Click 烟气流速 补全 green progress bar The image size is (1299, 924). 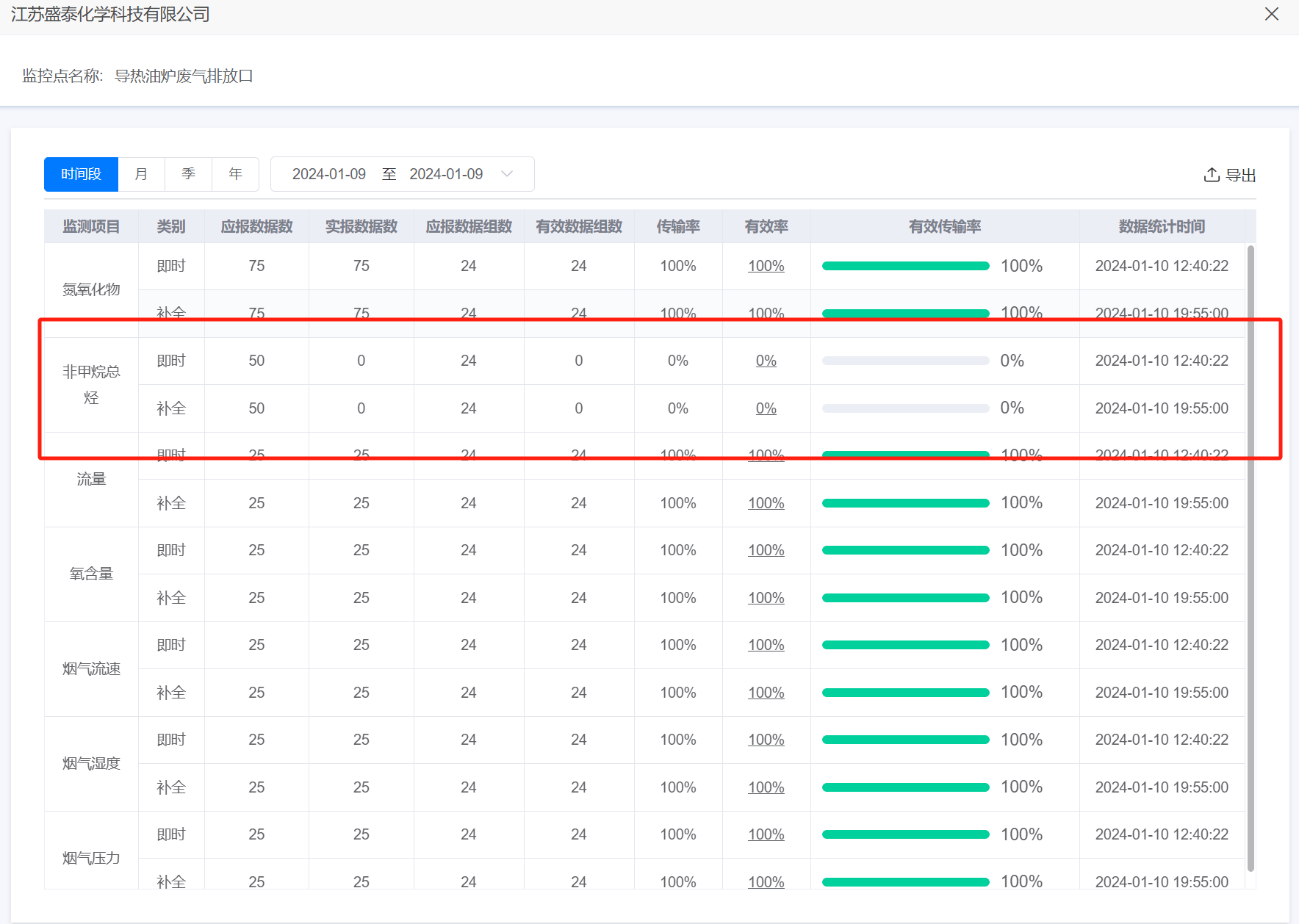(x=905, y=693)
